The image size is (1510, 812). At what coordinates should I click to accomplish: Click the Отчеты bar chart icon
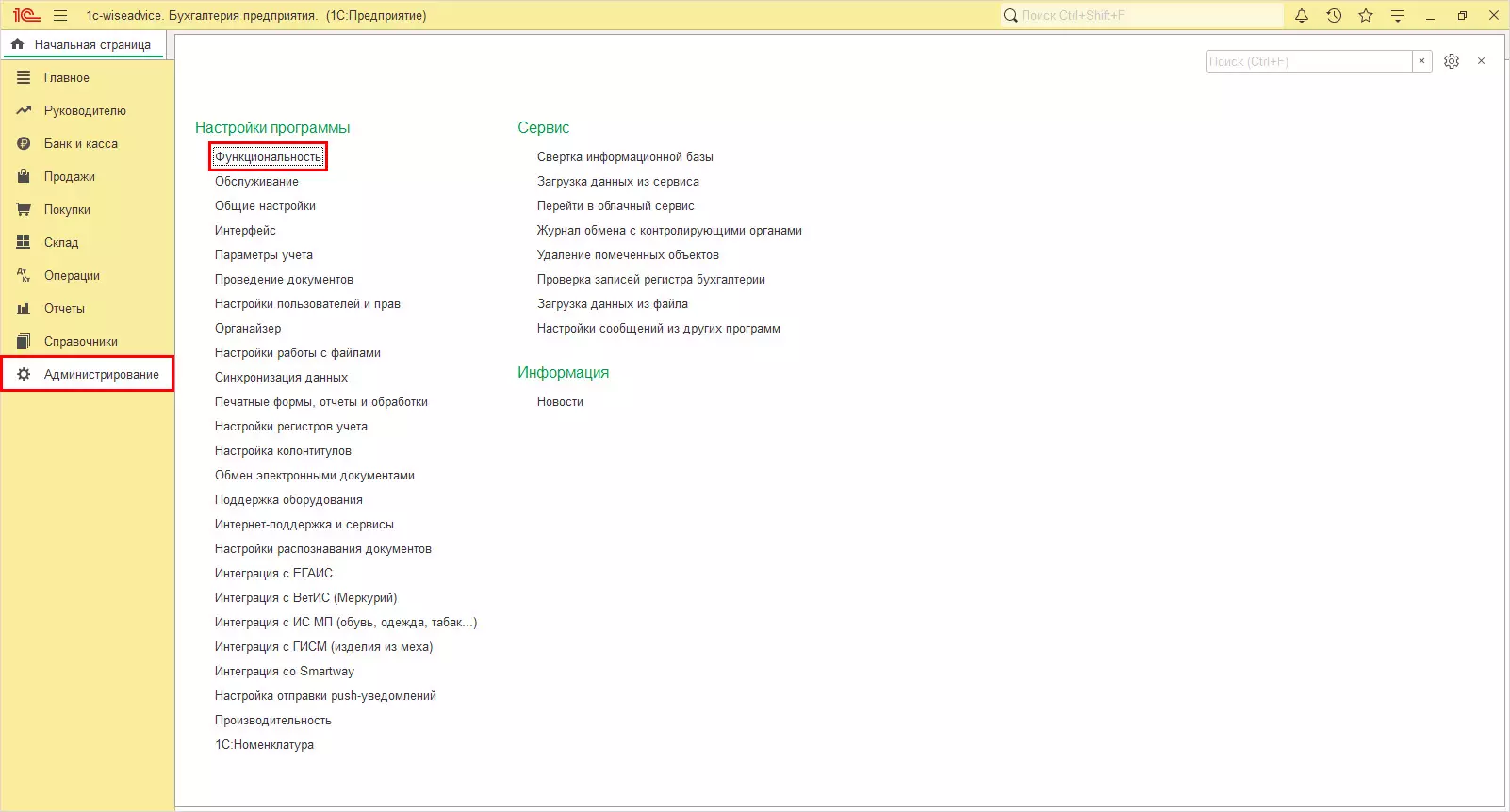(x=24, y=308)
